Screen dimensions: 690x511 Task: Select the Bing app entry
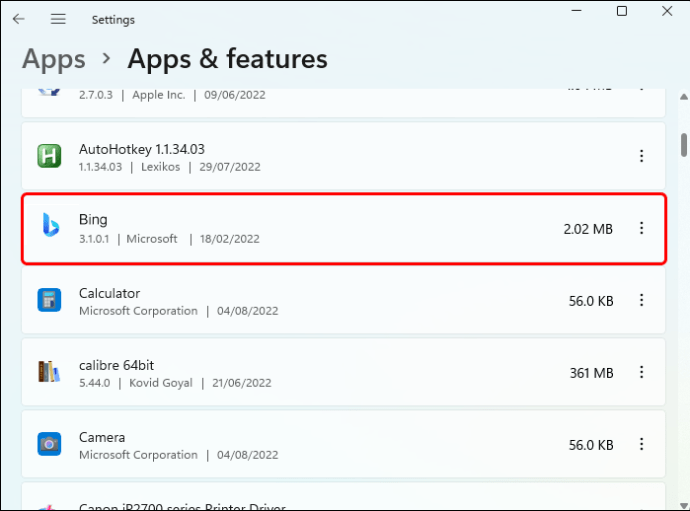pyautogui.click(x=300, y=229)
